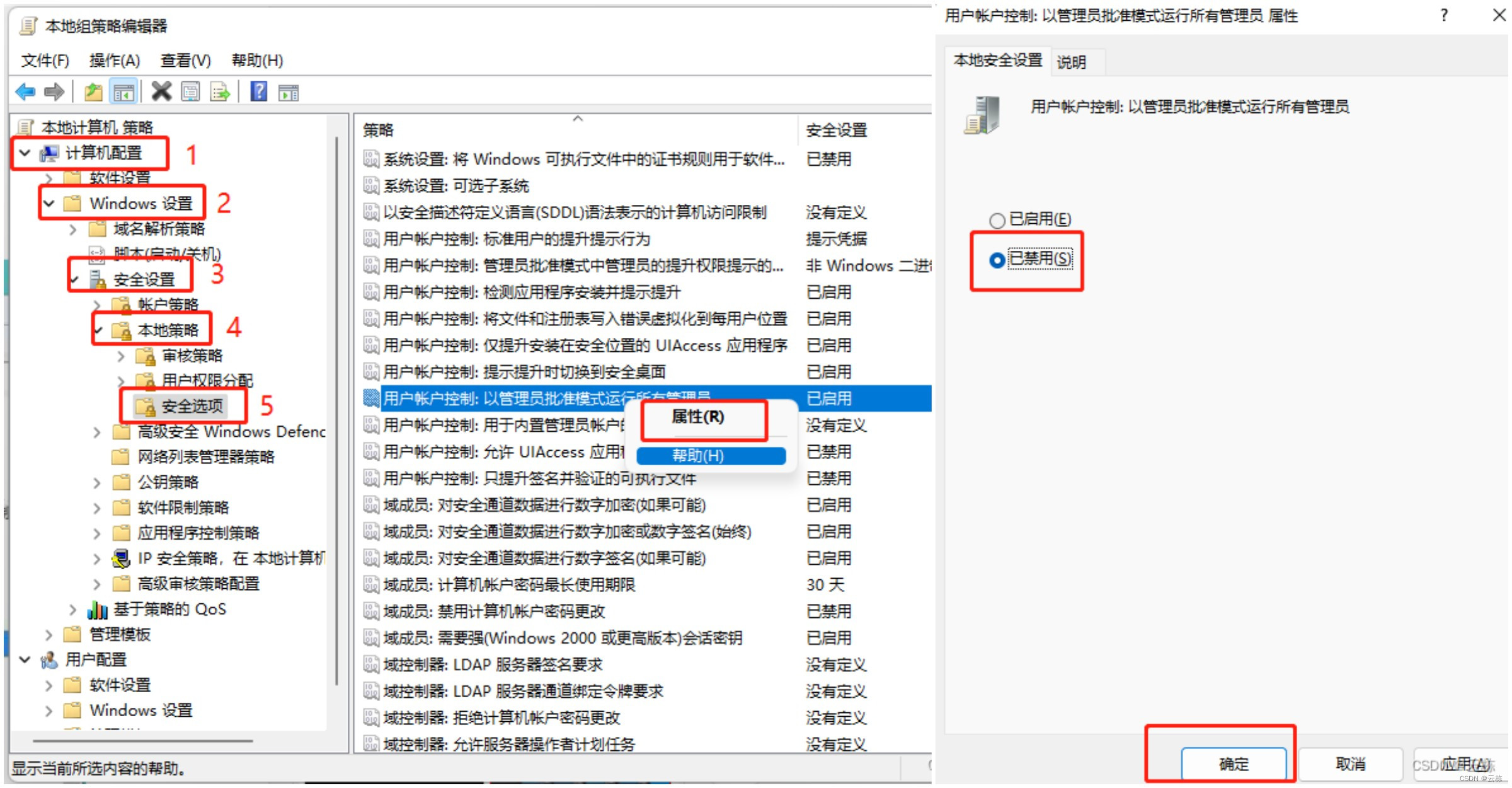Click the blue Help question mark icon
Image resolution: width=1512 pixels, height=788 pixels.
pos(259,92)
